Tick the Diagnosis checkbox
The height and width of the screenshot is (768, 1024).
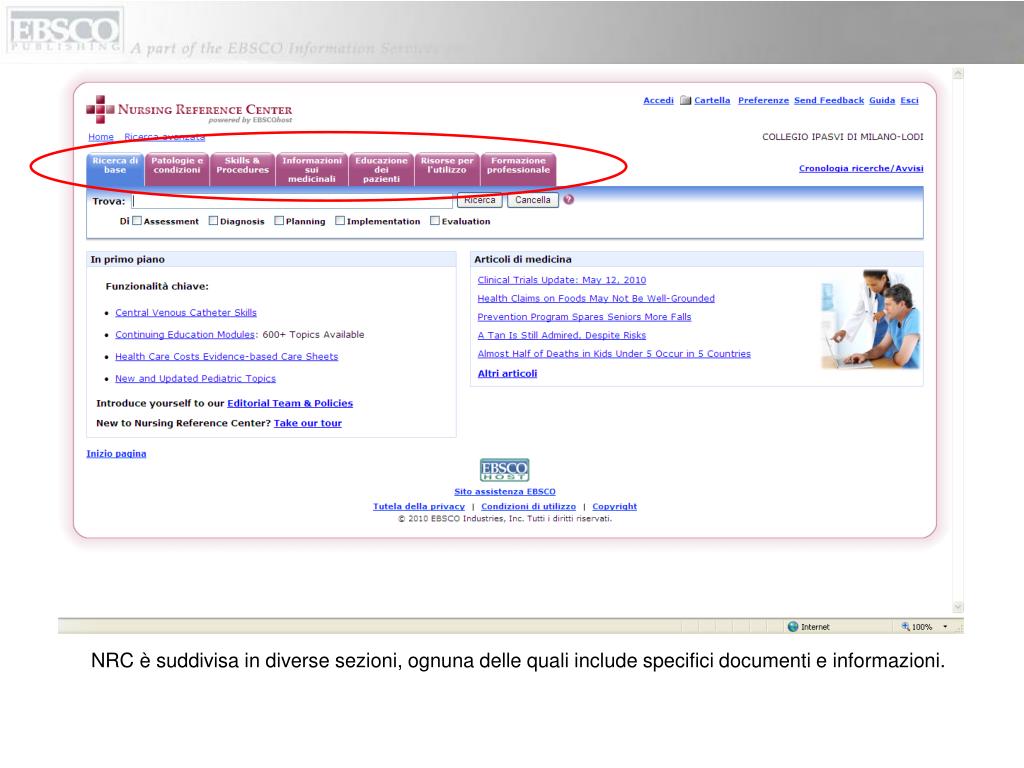213,221
